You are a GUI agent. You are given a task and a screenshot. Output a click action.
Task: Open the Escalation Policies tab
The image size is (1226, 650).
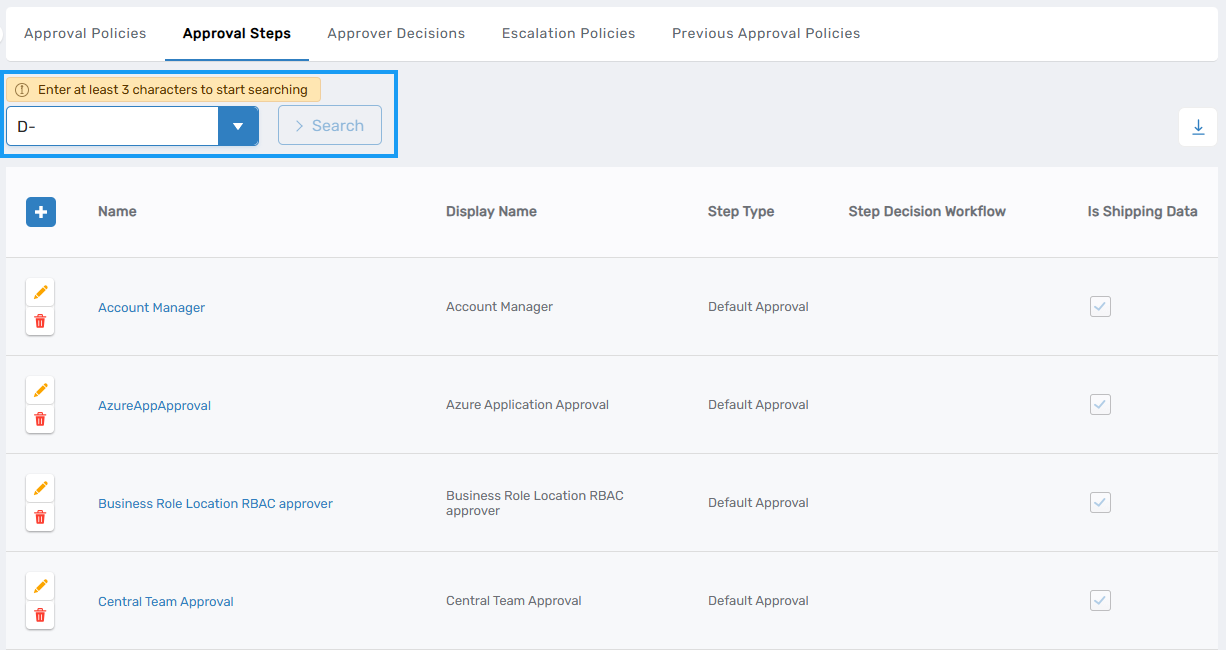568,33
